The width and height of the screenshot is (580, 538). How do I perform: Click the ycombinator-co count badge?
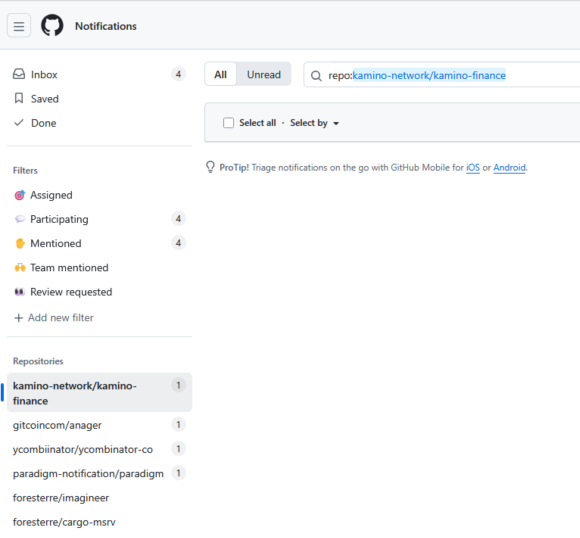point(178,449)
